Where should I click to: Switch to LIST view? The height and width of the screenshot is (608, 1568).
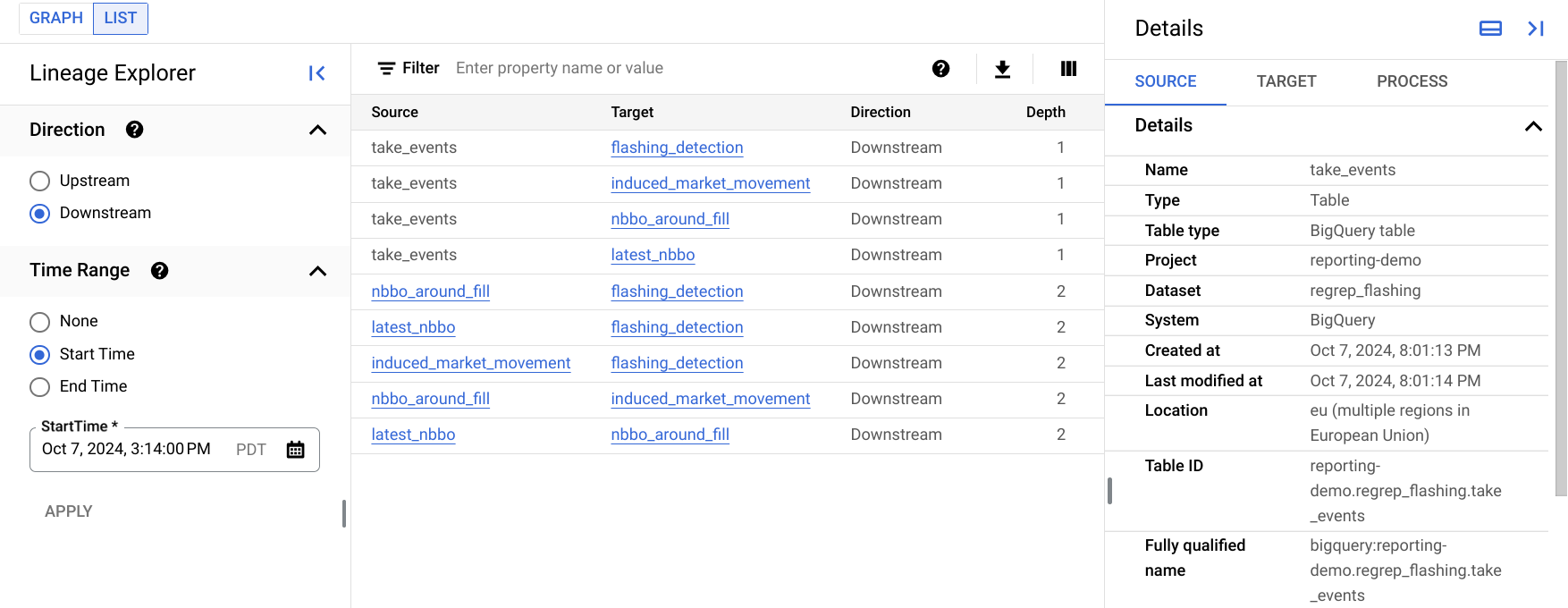coord(121,18)
